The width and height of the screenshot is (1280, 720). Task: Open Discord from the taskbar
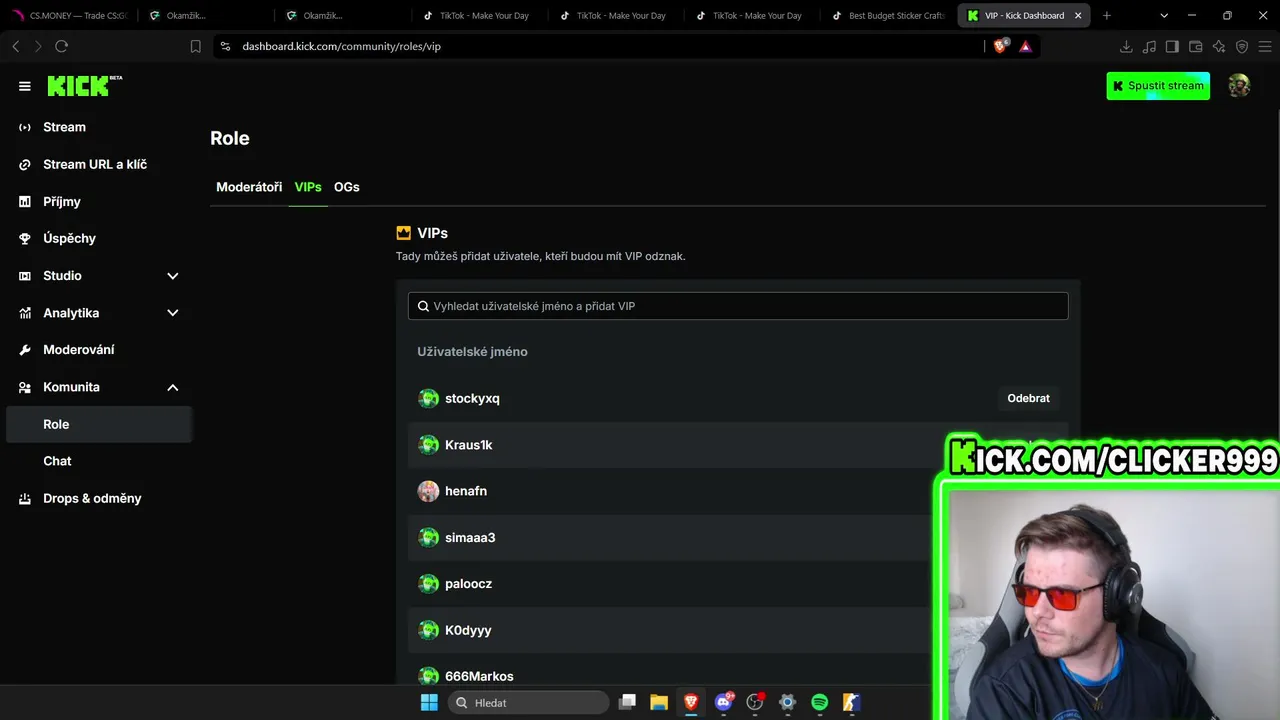(x=723, y=702)
